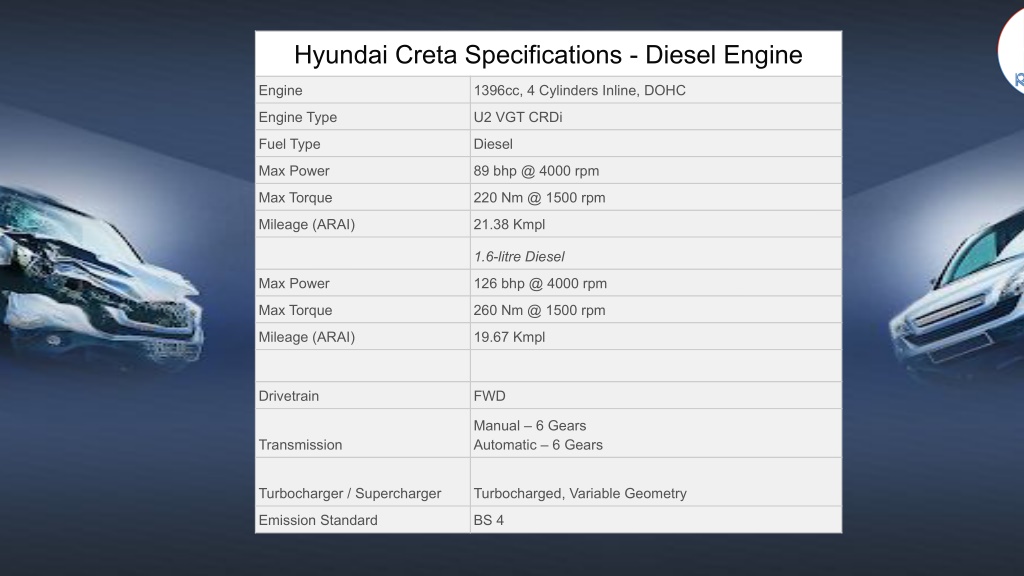Click the 220 Nm @ 1500 rpm value
Screen dimensions: 1024x576
[539, 198]
